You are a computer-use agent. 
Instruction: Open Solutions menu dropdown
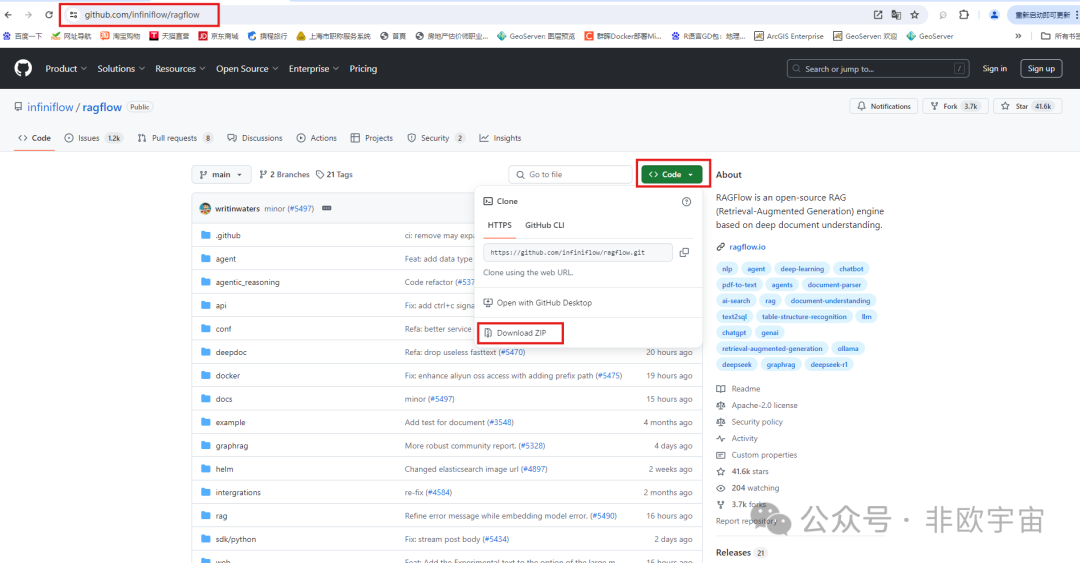click(x=121, y=68)
